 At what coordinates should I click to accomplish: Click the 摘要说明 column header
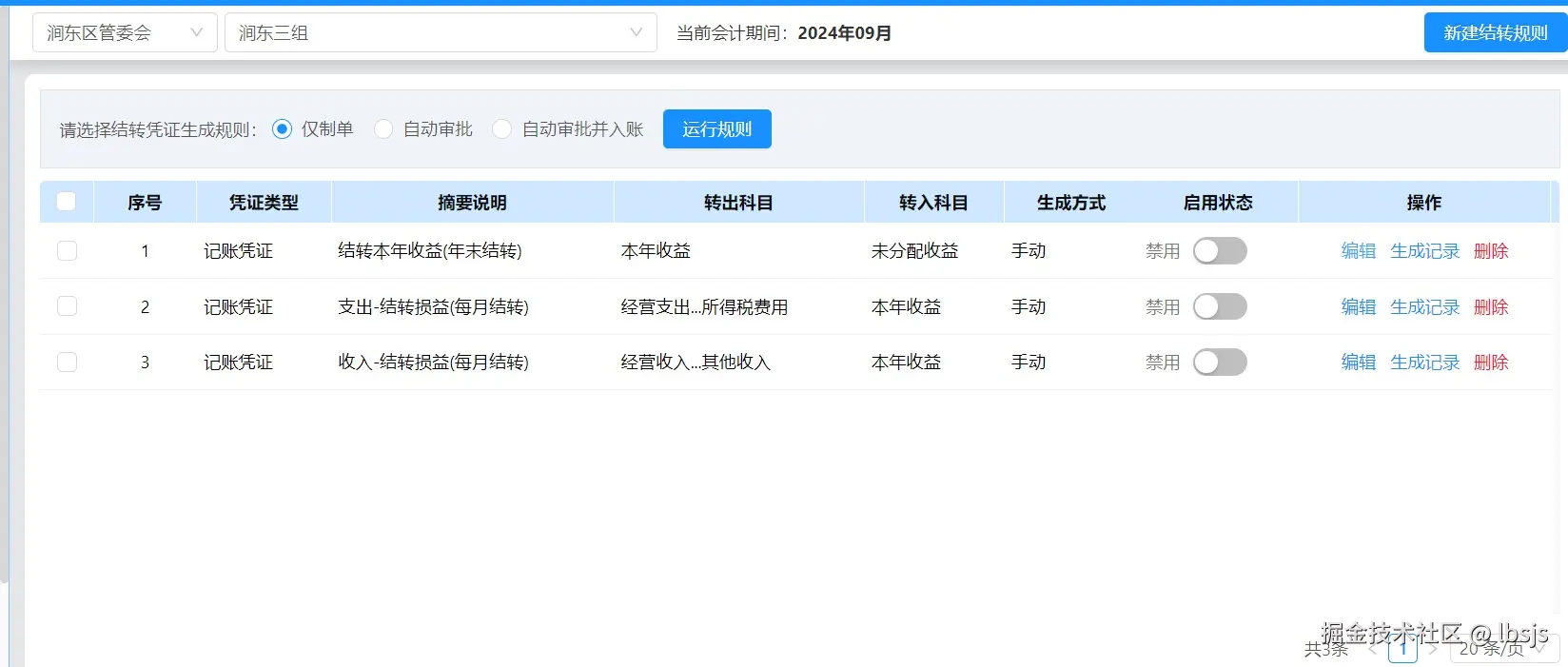point(472,203)
